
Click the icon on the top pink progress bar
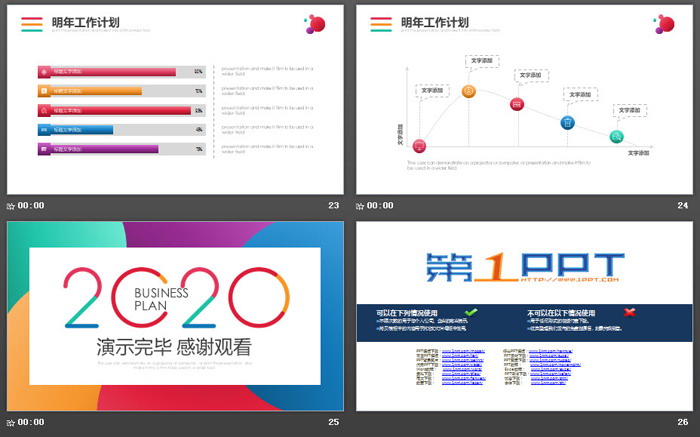44,71
